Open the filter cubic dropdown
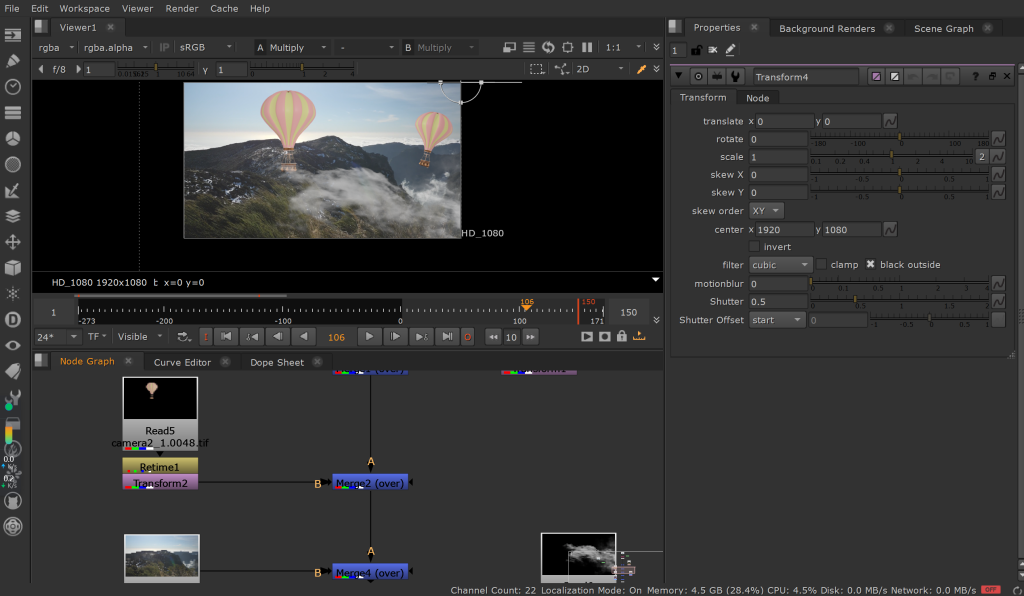 pyautogui.click(x=780, y=265)
